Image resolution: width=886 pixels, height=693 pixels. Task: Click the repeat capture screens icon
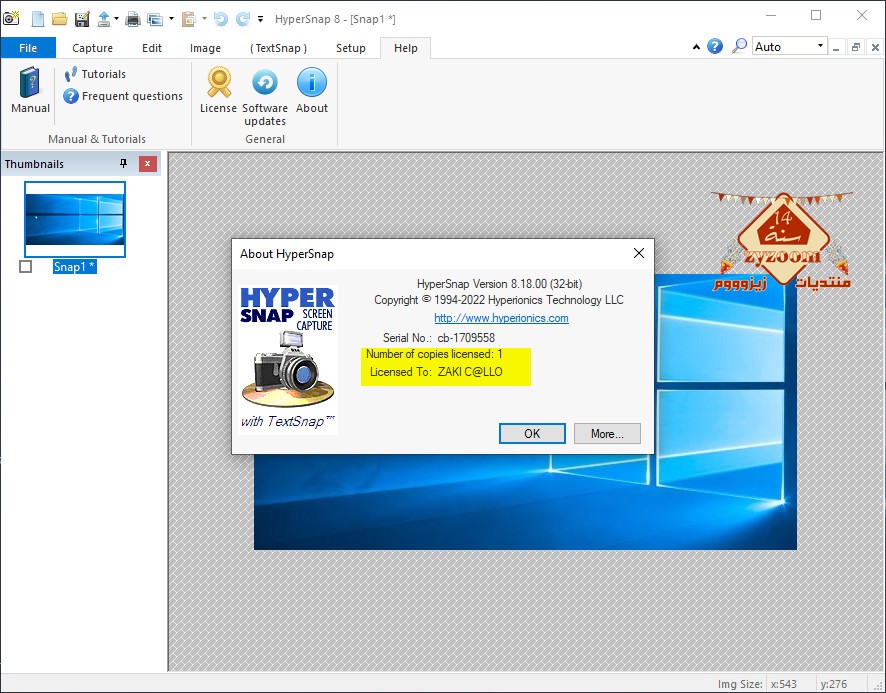155,19
